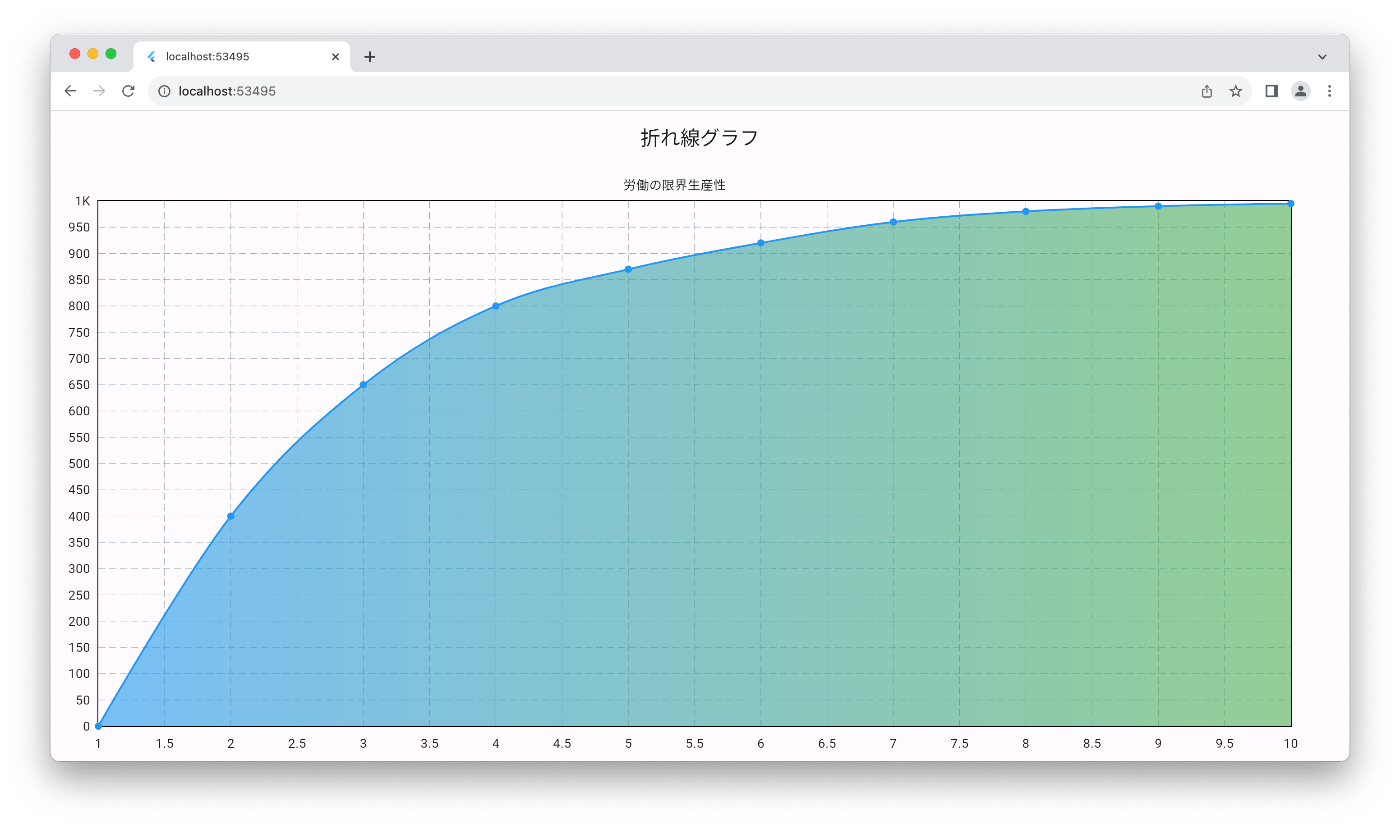Click the y-axis label 250
1400x828 pixels.
80,595
